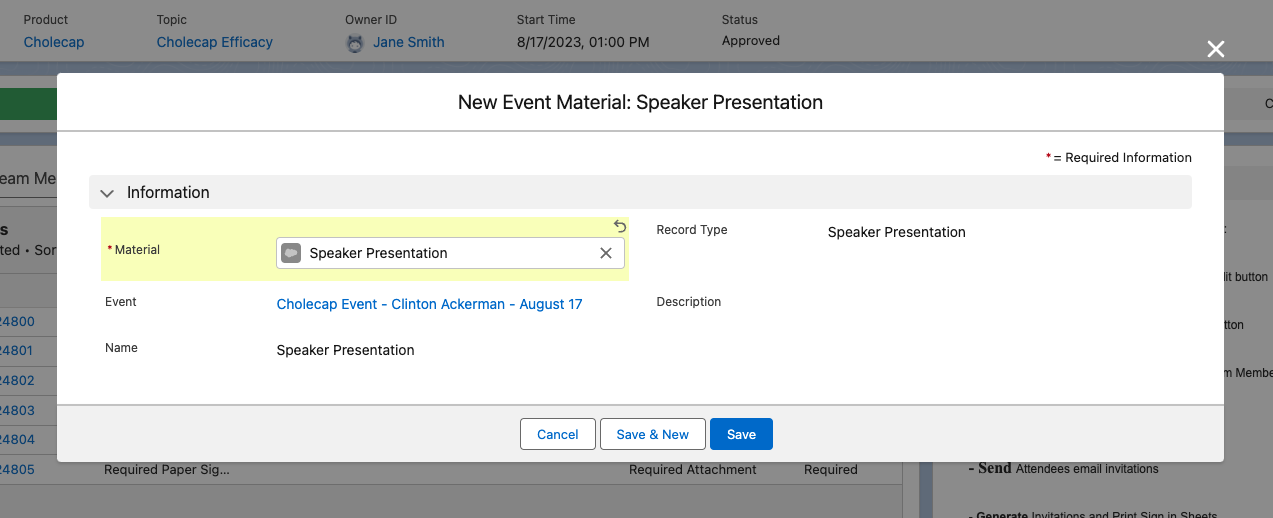Open the Cholecap Efficacy topic link
Image resolution: width=1273 pixels, height=518 pixels.
(x=214, y=42)
